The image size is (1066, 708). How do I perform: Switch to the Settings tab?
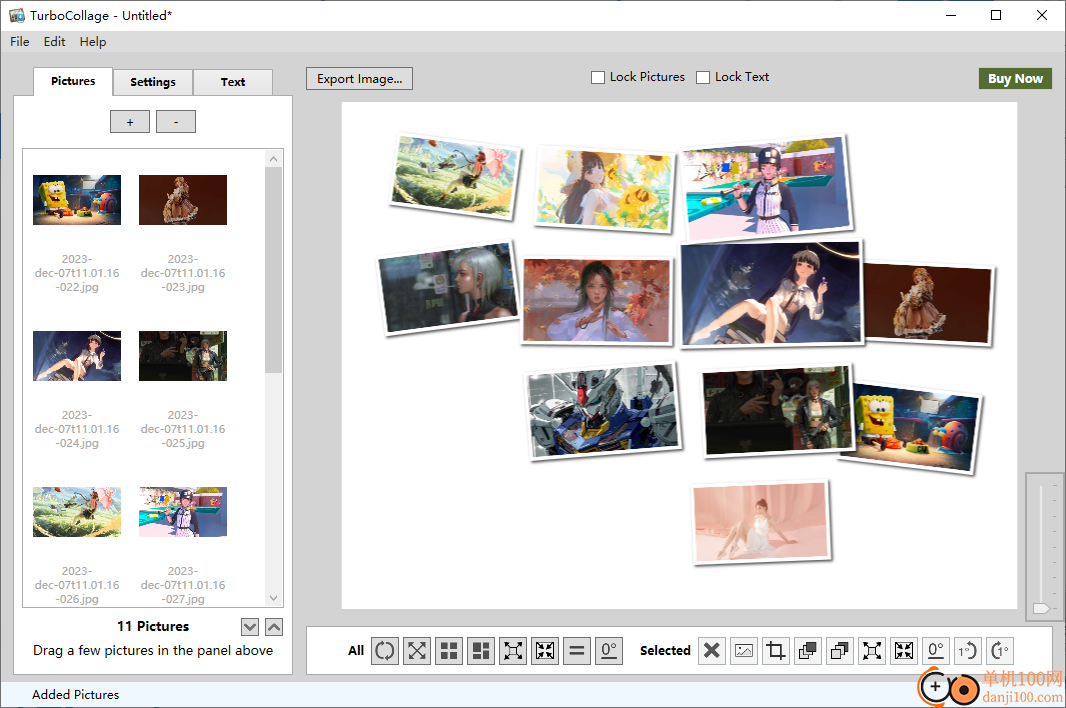click(153, 82)
